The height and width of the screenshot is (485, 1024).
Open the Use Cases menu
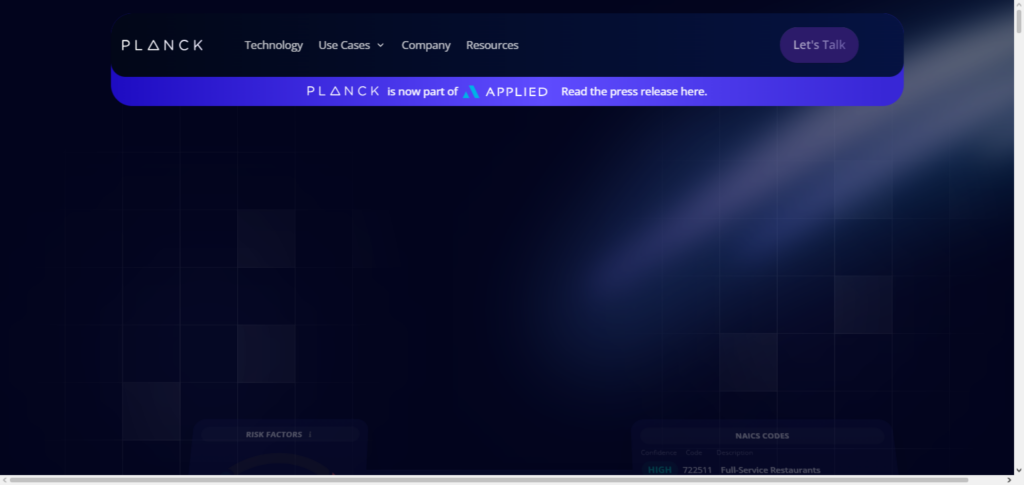[x=344, y=45]
